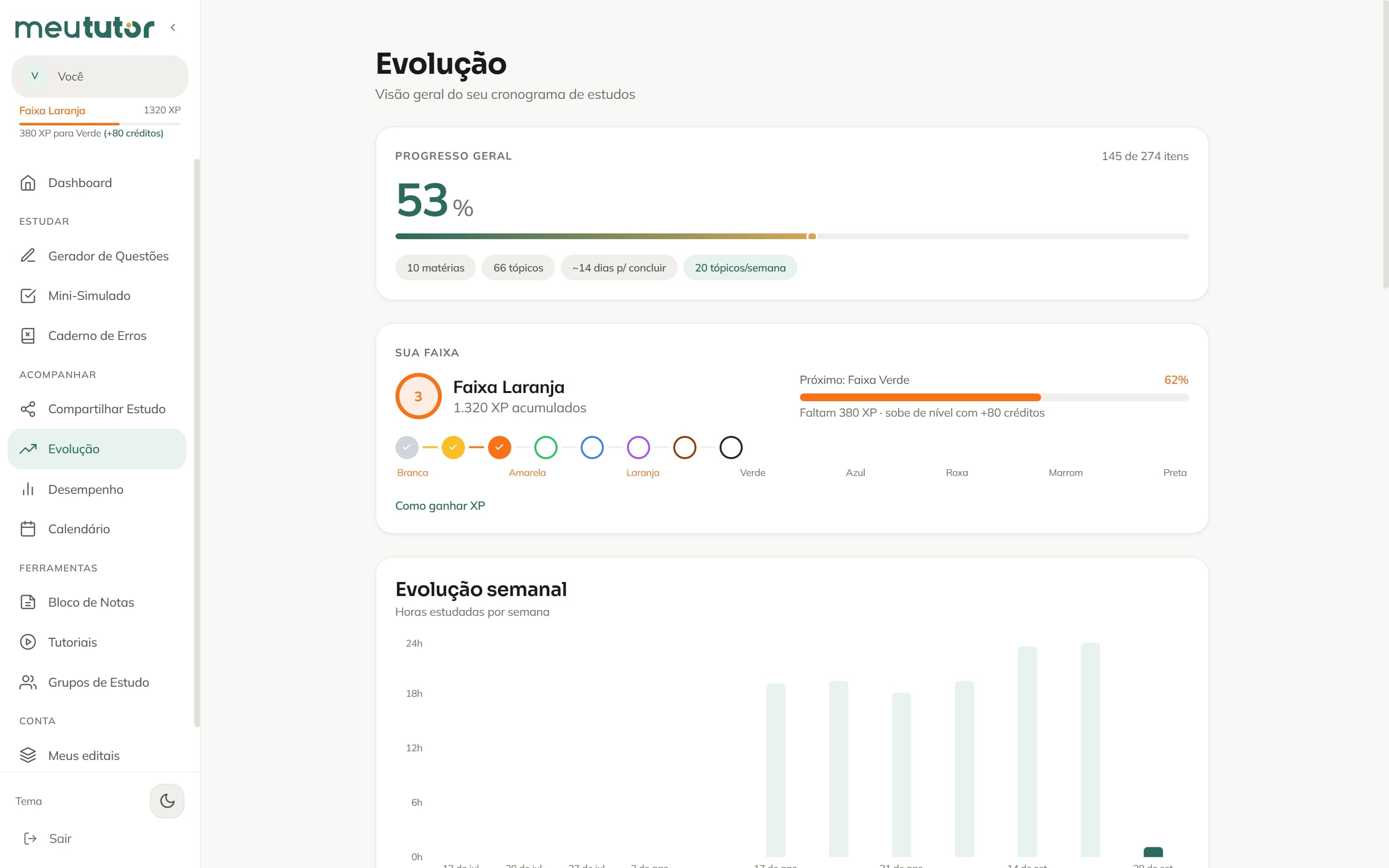Click the orange checked belt circle
The height and width of the screenshot is (868, 1389).
point(499,447)
